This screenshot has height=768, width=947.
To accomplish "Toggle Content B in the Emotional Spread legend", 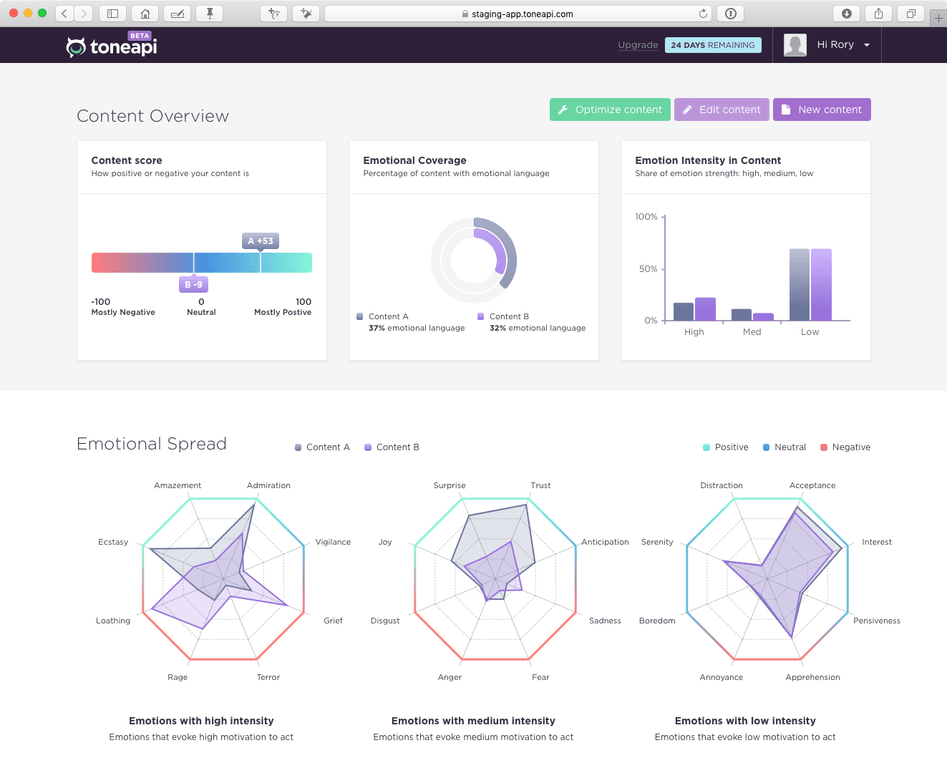I will click(393, 447).
